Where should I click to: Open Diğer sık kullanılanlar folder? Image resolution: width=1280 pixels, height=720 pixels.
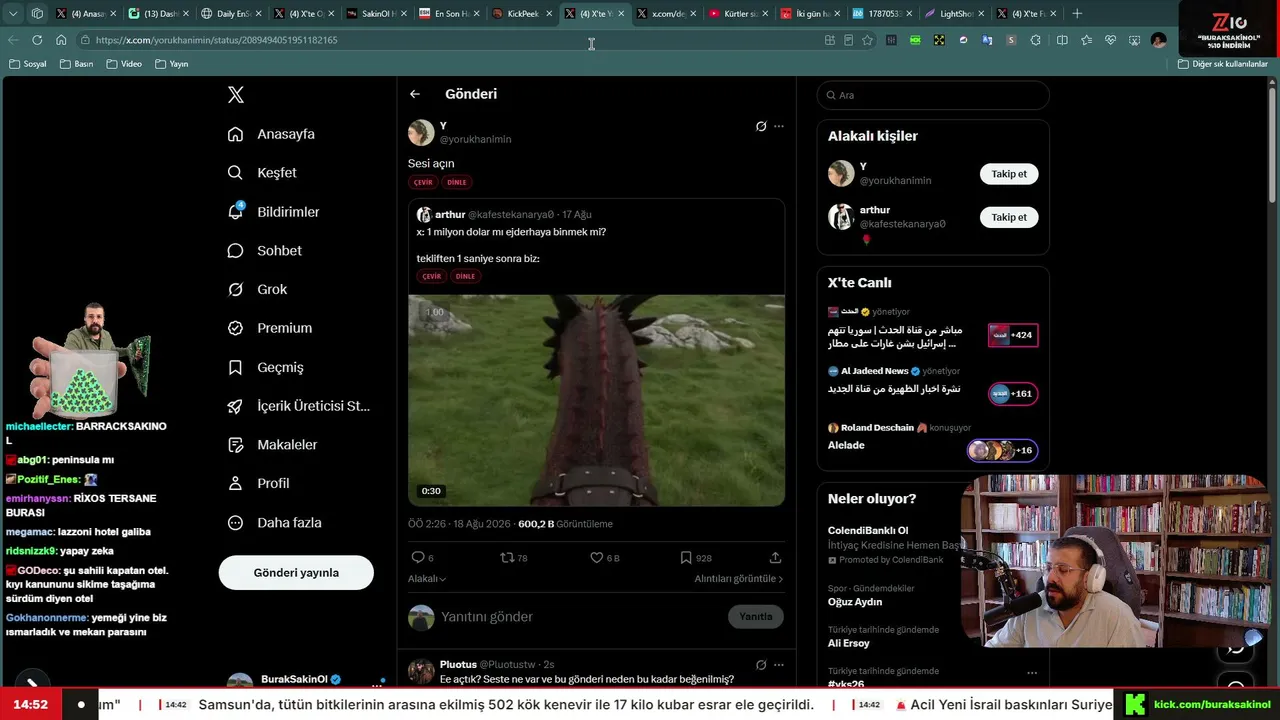point(1223,64)
